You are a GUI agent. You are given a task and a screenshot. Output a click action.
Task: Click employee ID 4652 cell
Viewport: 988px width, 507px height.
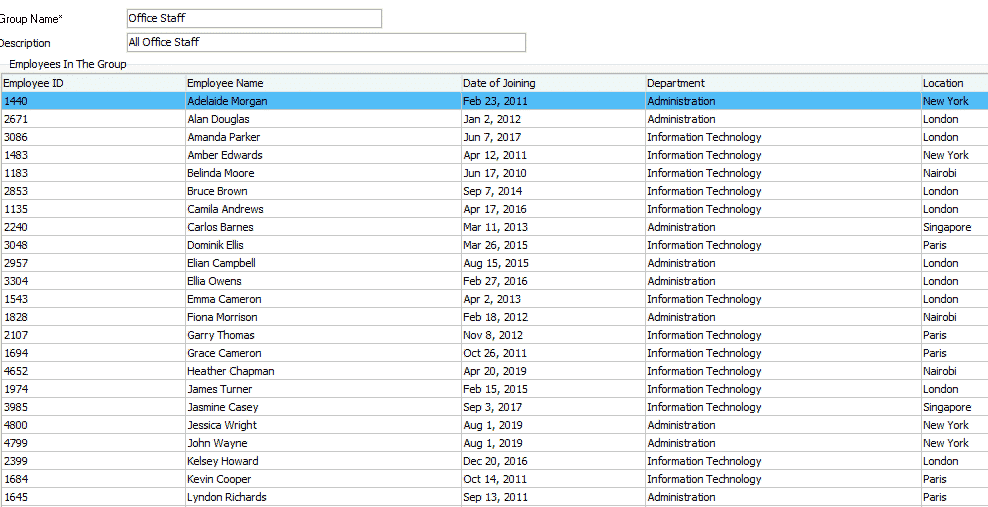point(93,371)
